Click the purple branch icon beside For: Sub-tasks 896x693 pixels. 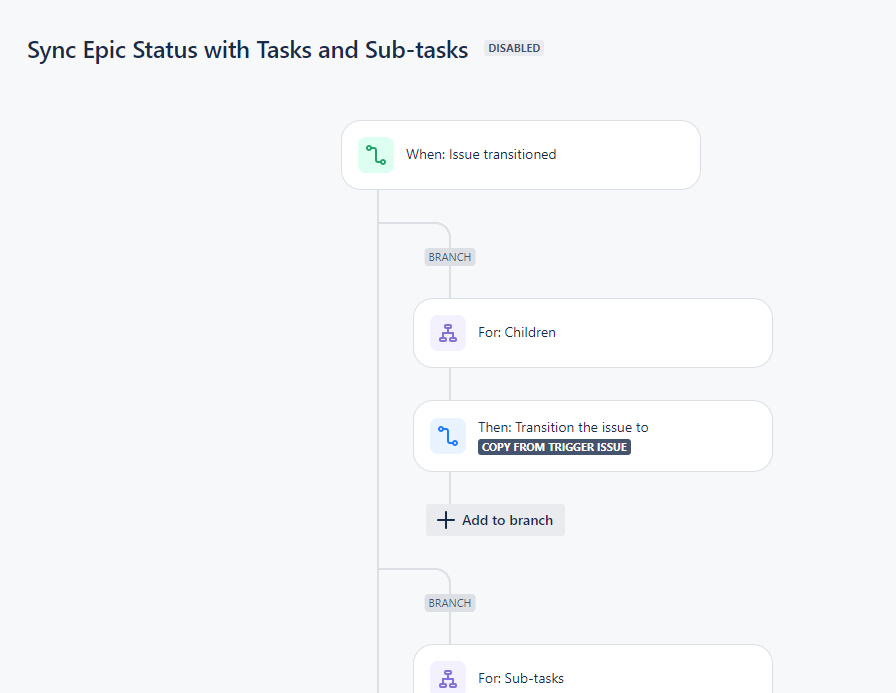point(448,678)
